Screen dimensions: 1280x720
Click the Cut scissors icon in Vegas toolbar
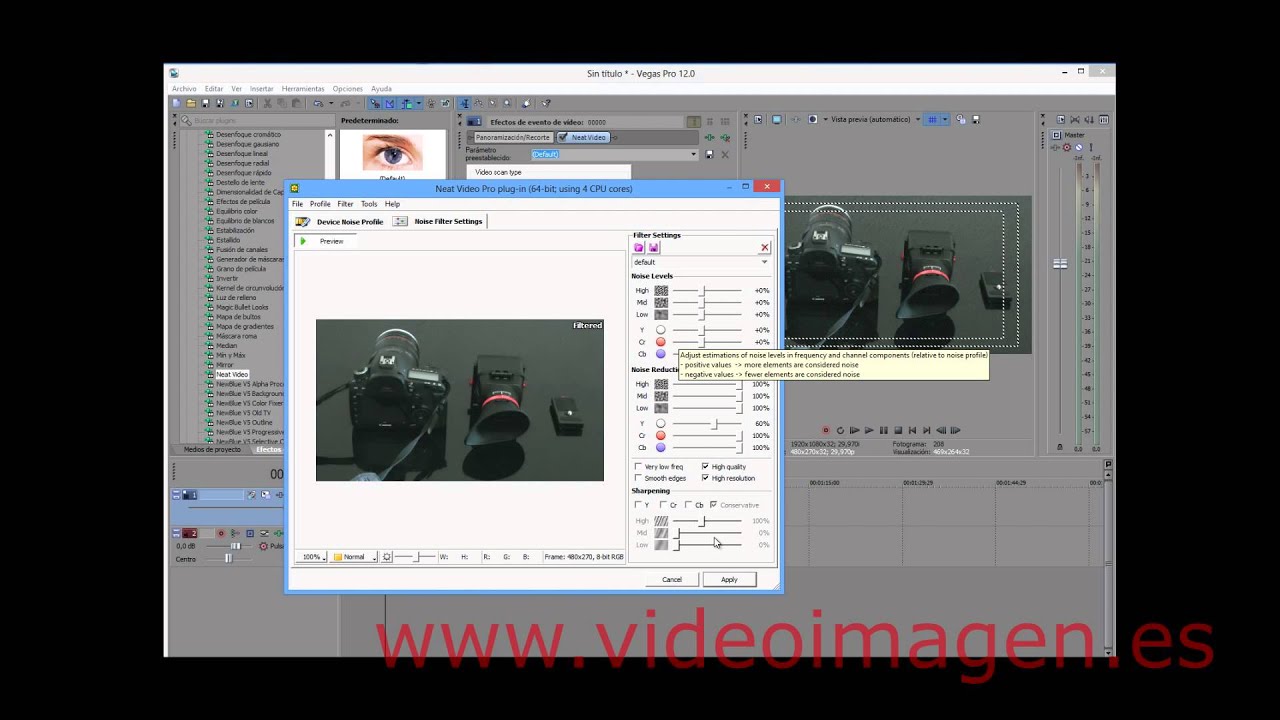[267, 103]
